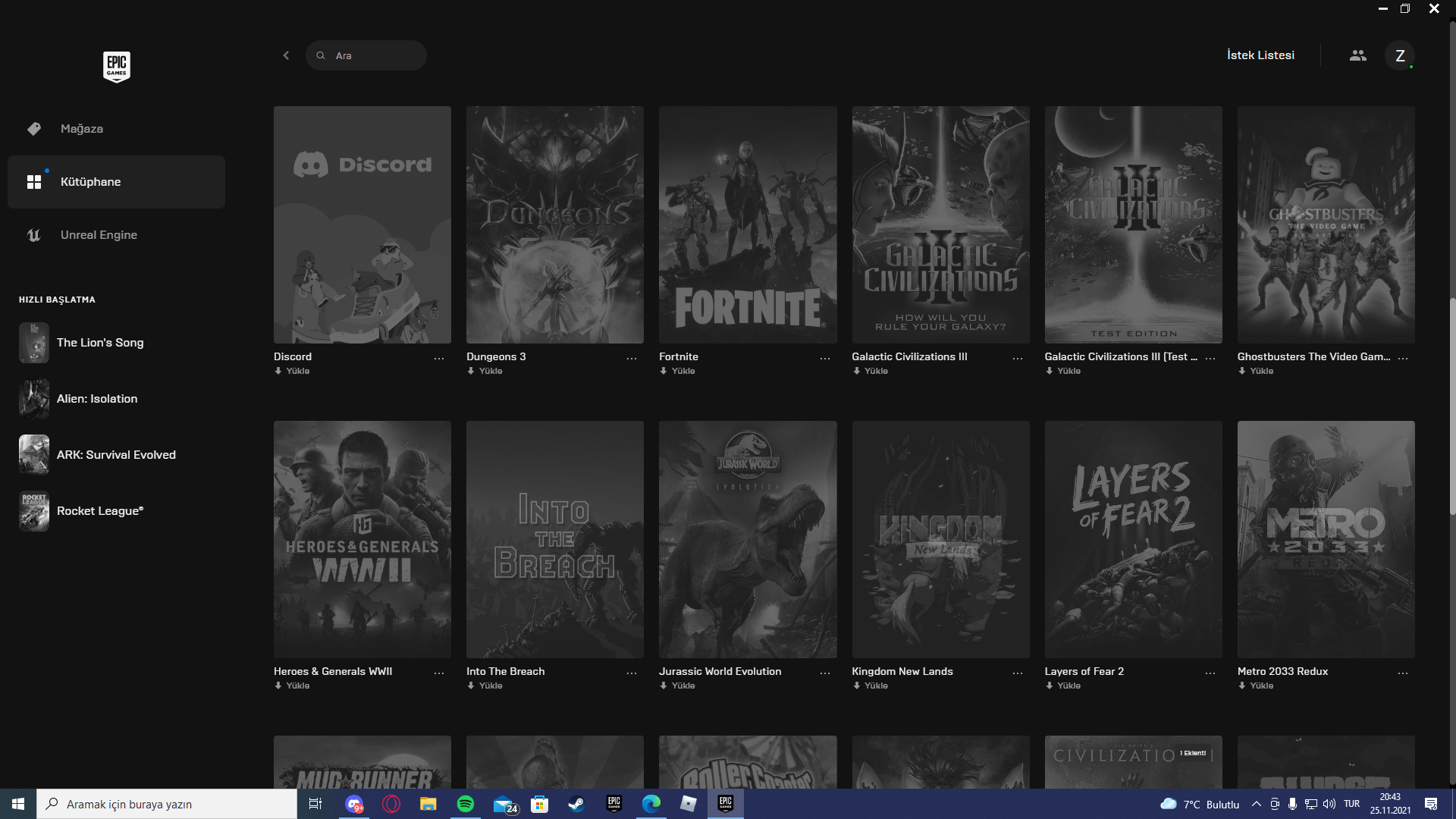Open the Layers of Fear 2 cover

click(x=1134, y=539)
